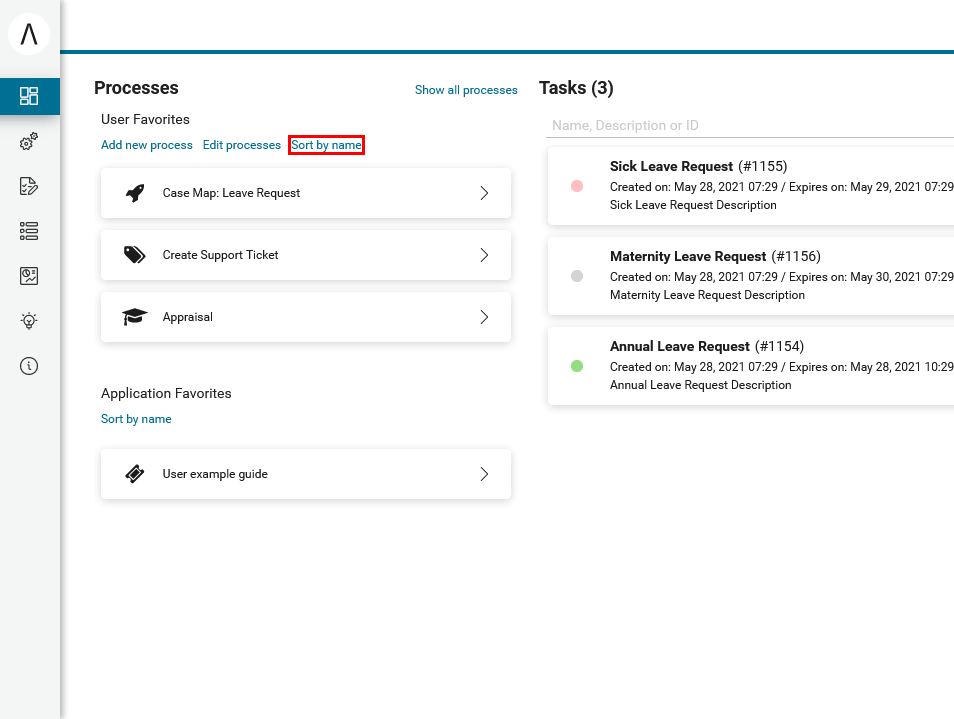Image resolution: width=954 pixels, height=719 pixels.
Task: Sort Application Favorites by name
Action: [x=136, y=419]
